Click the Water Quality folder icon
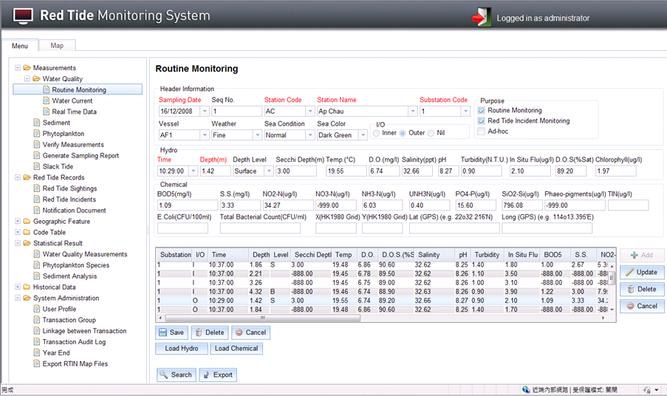The width and height of the screenshot is (667, 396). coord(37,79)
